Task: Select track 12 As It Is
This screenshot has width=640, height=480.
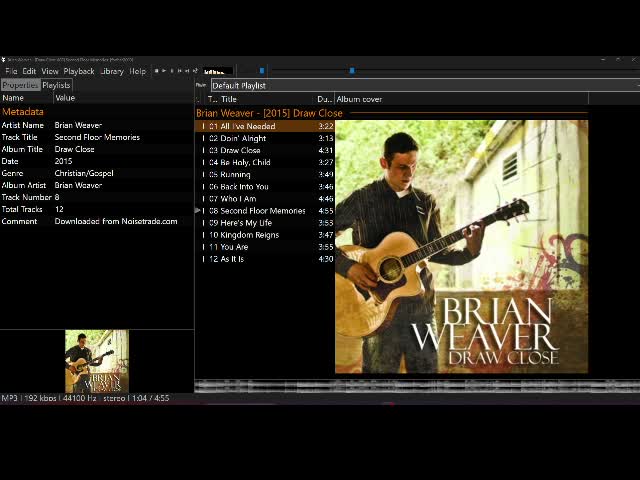Action: [x=265, y=259]
